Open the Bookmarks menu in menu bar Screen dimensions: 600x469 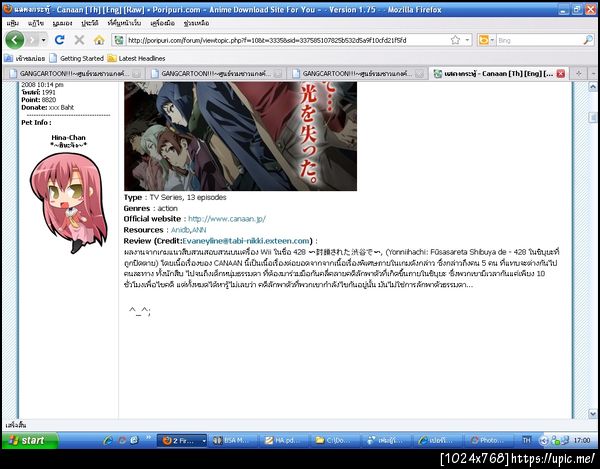point(124,23)
